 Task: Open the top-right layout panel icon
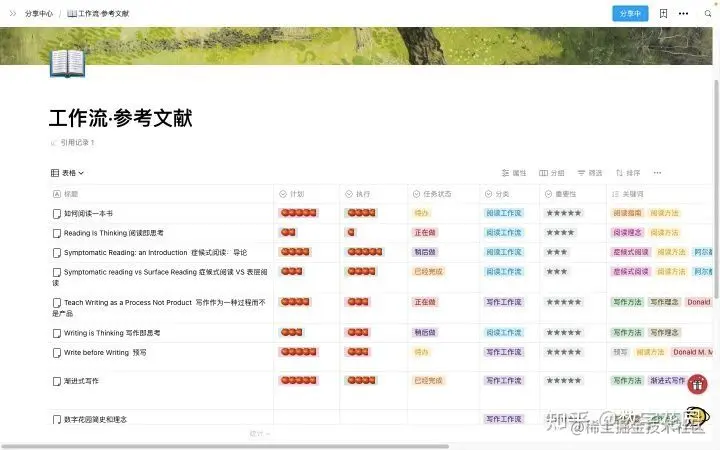pyautogui.click(x=663, y=13)
